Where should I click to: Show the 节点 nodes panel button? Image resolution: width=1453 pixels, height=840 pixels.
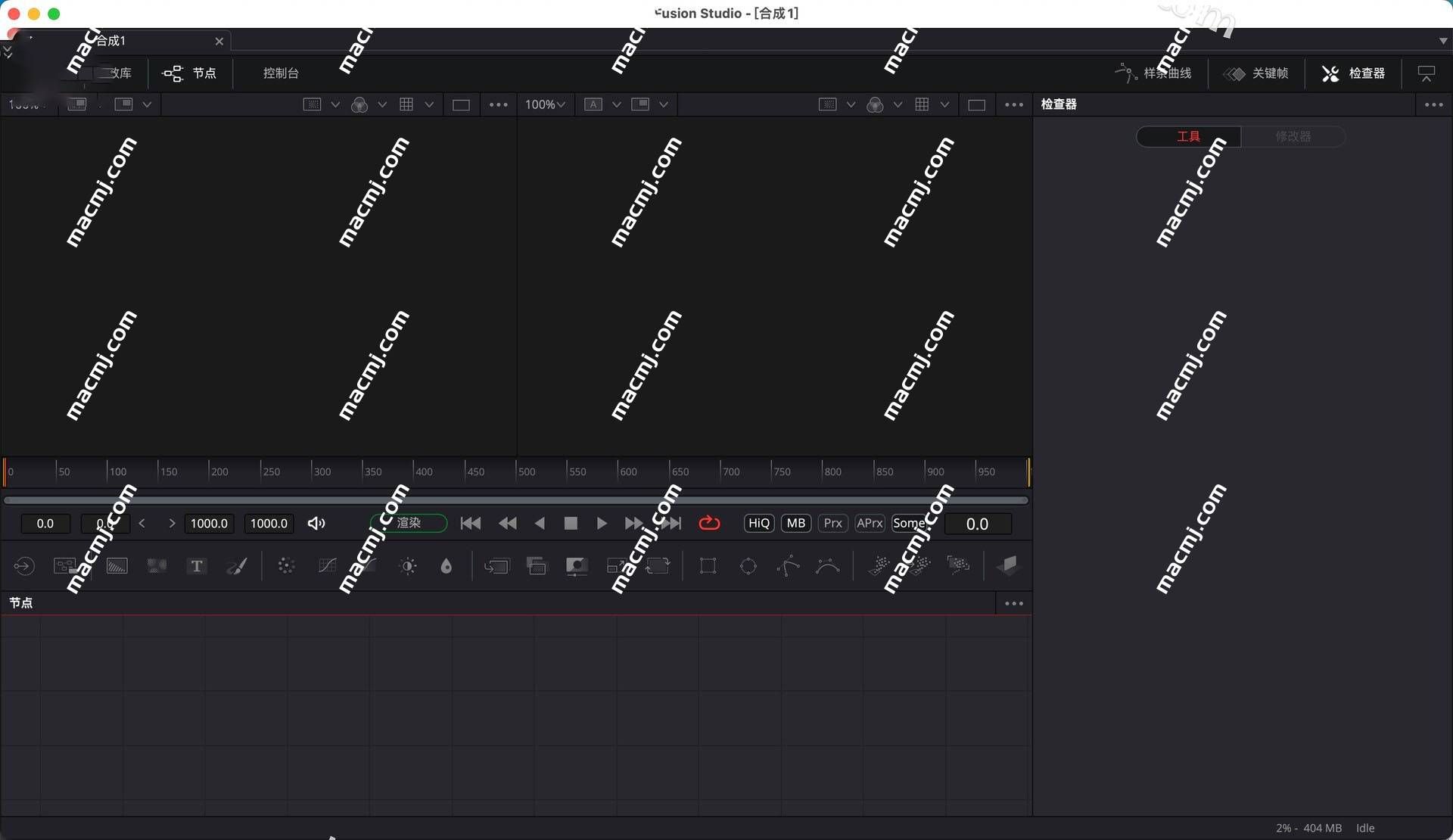(x=189, y=73)
